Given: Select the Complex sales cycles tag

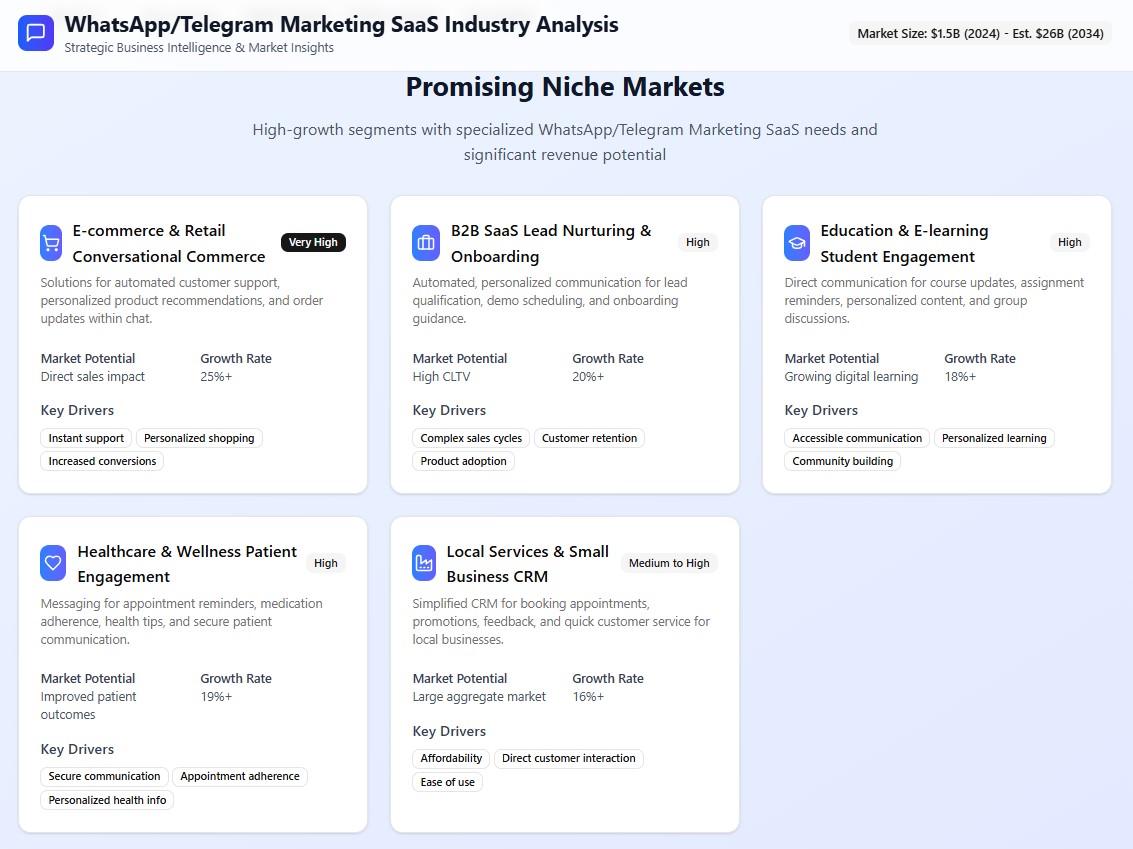Looking at the screenshot, I should point(471,438).
